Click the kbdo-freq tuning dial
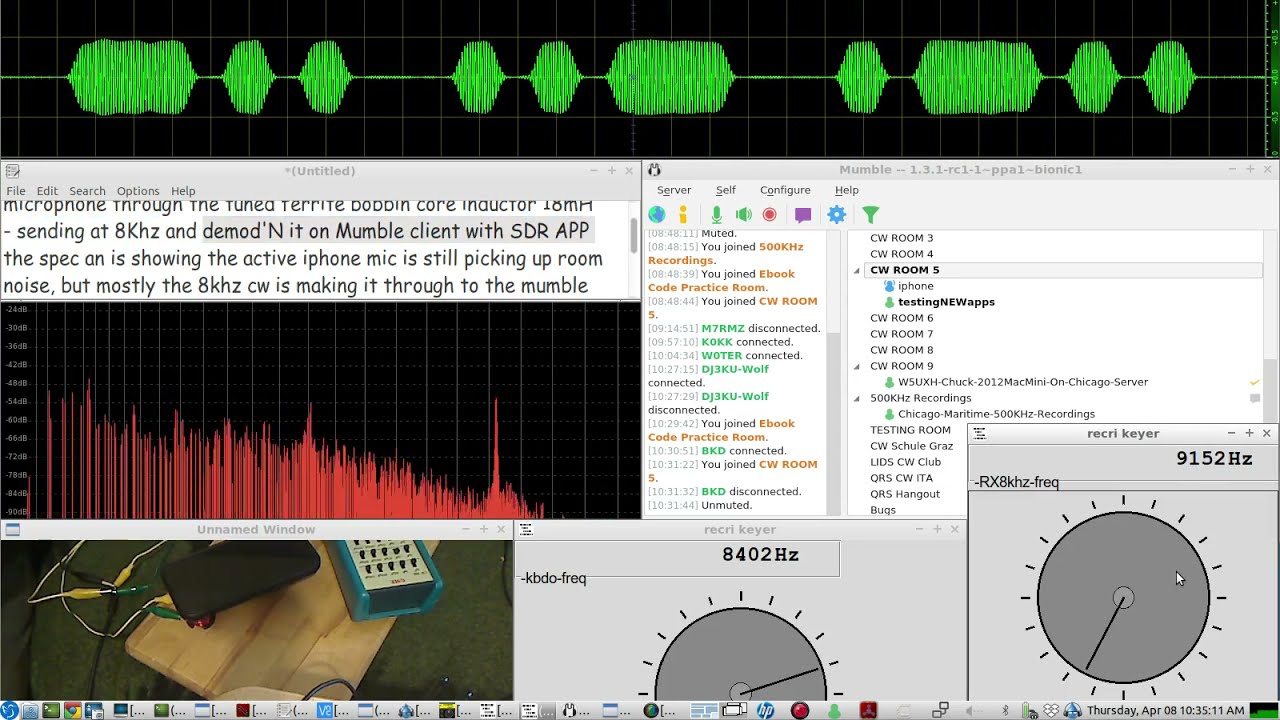 740,655
